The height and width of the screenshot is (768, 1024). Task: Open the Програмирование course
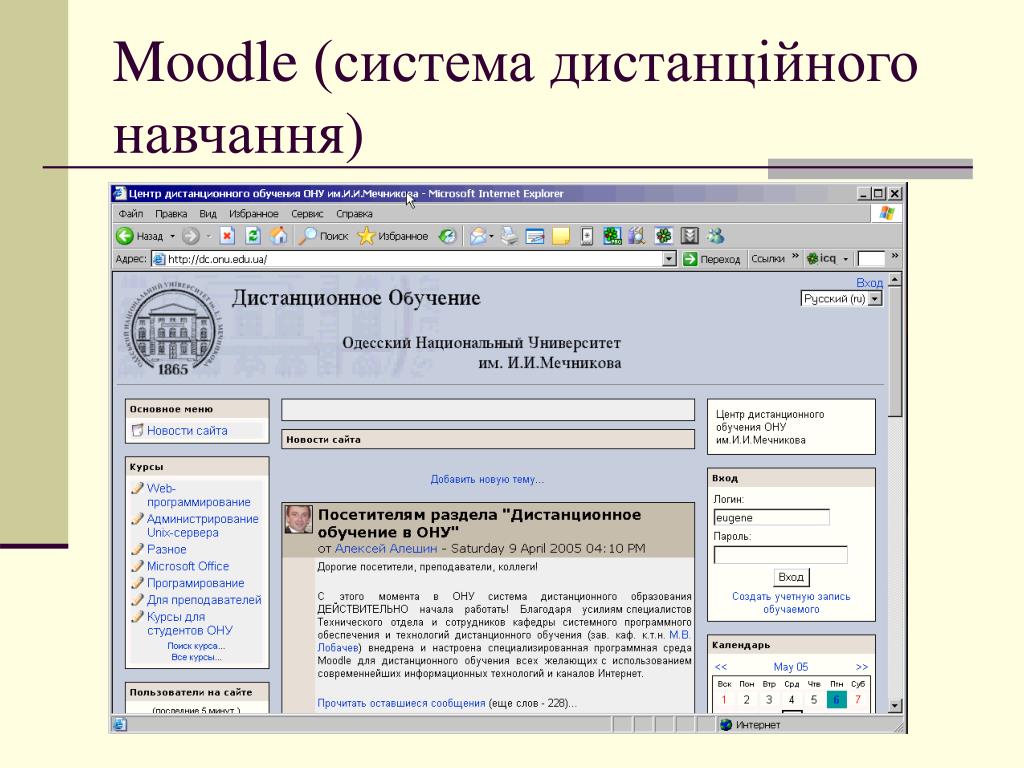tap(195, 583)
